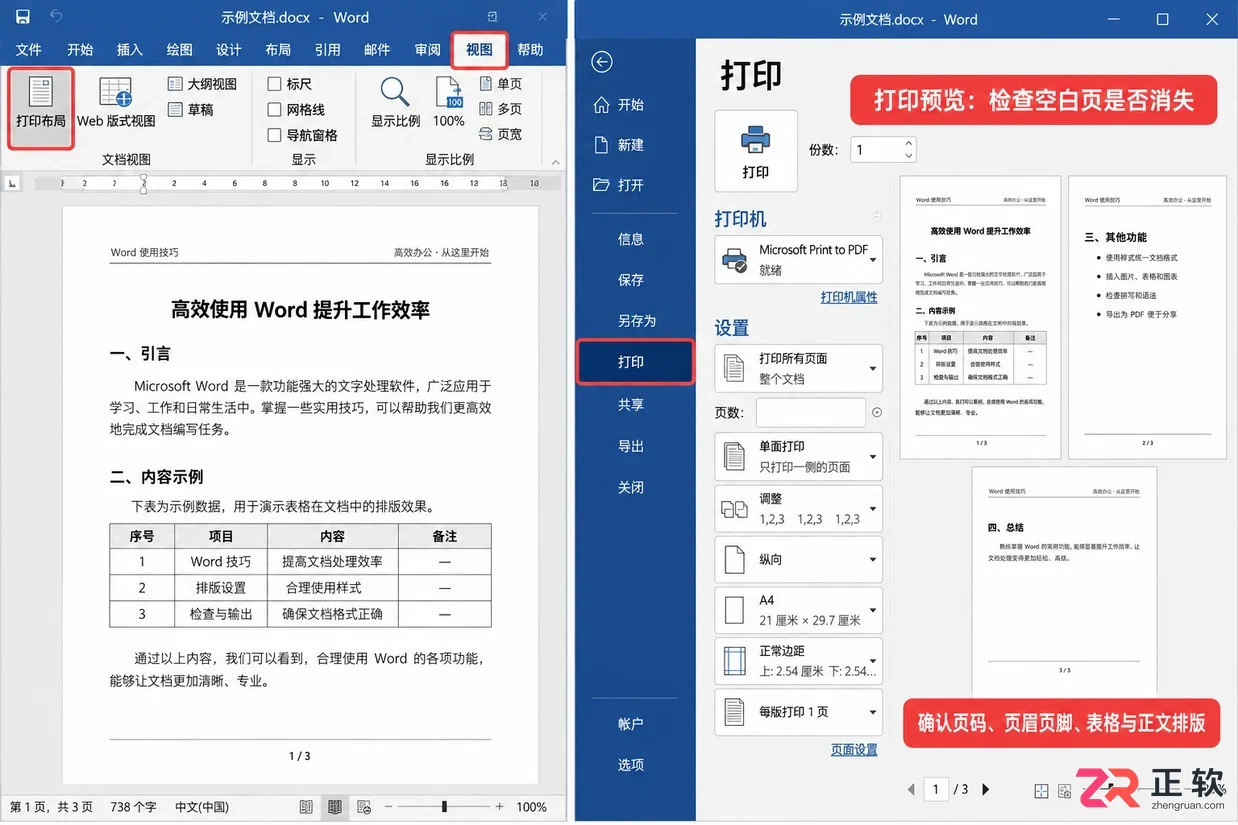Click the info icon beside the 页数 field
The width and height of the screenshot is (1238, 825).
[877, 412]
